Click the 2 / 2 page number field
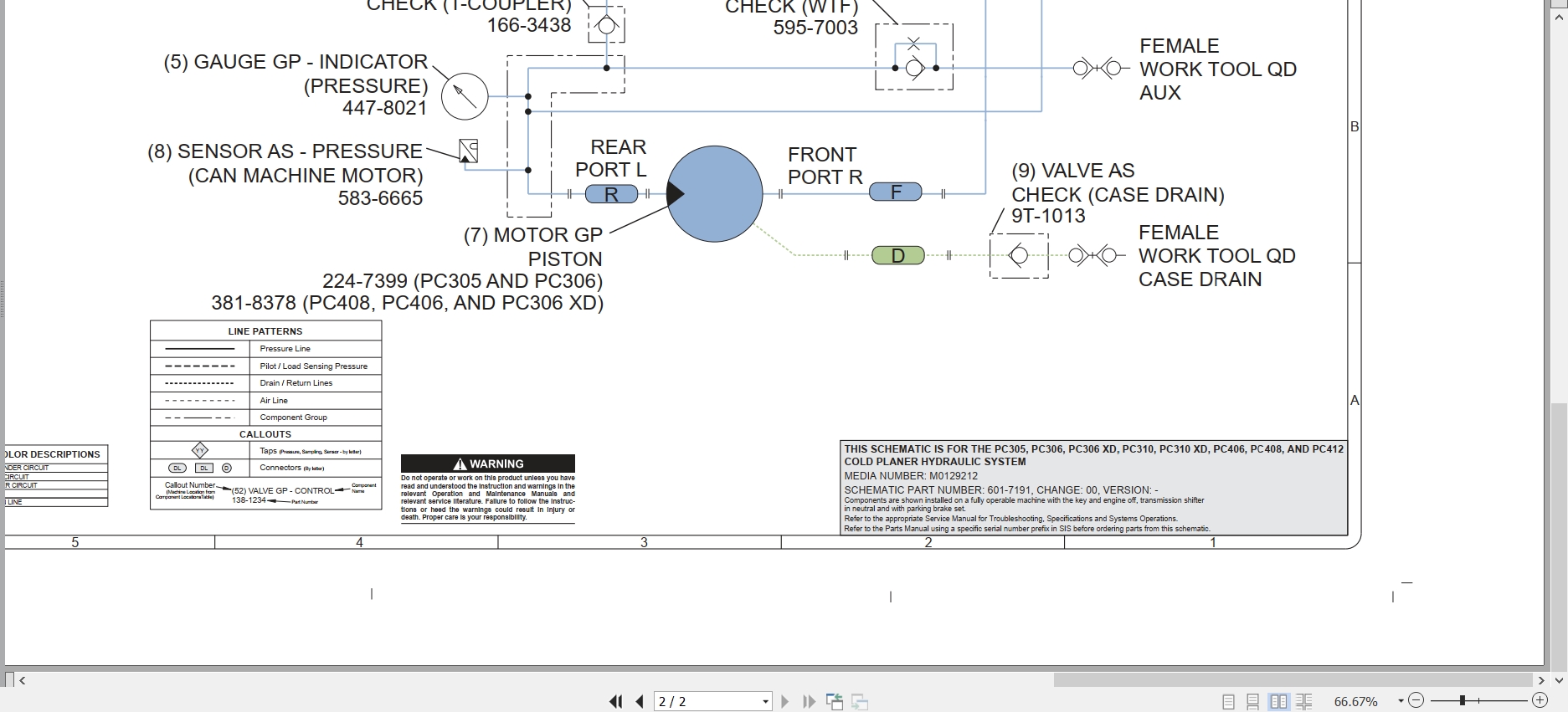 (x=707, y=701)
